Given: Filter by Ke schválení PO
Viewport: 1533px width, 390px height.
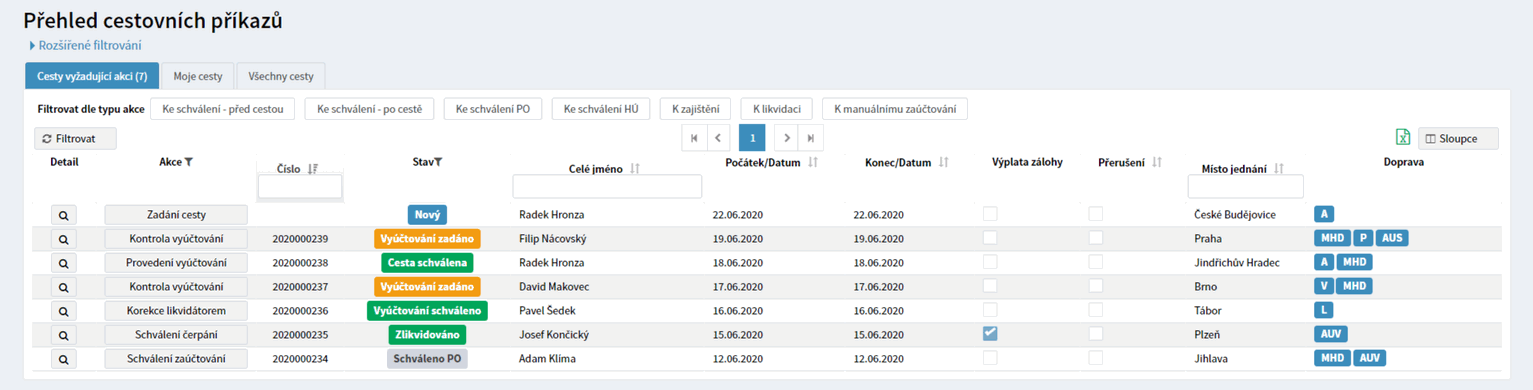Looking at the screenshot, I should [x=493, y=109].
